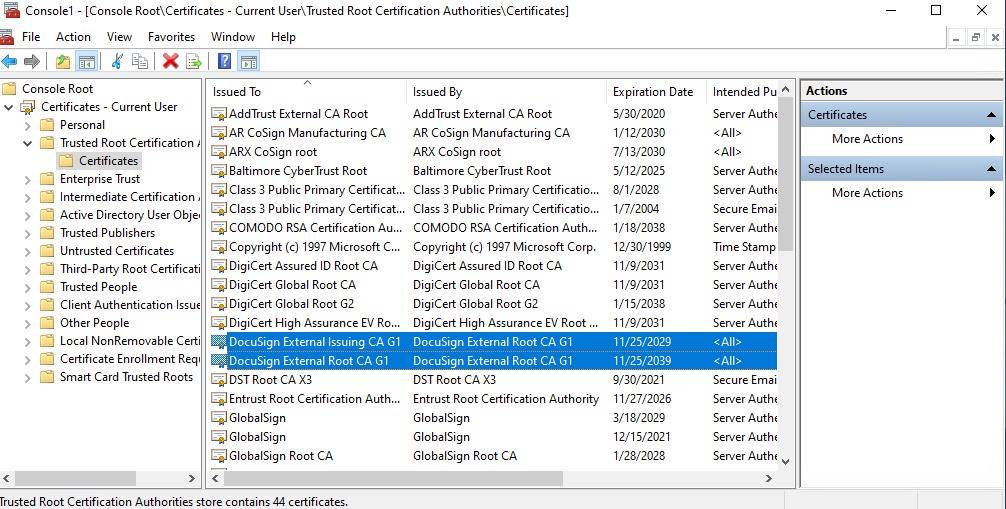The height and width of the screenshot is (509, 1006).
Task: Click the Export List toolbar icon
Action: (x=193, y=62)
